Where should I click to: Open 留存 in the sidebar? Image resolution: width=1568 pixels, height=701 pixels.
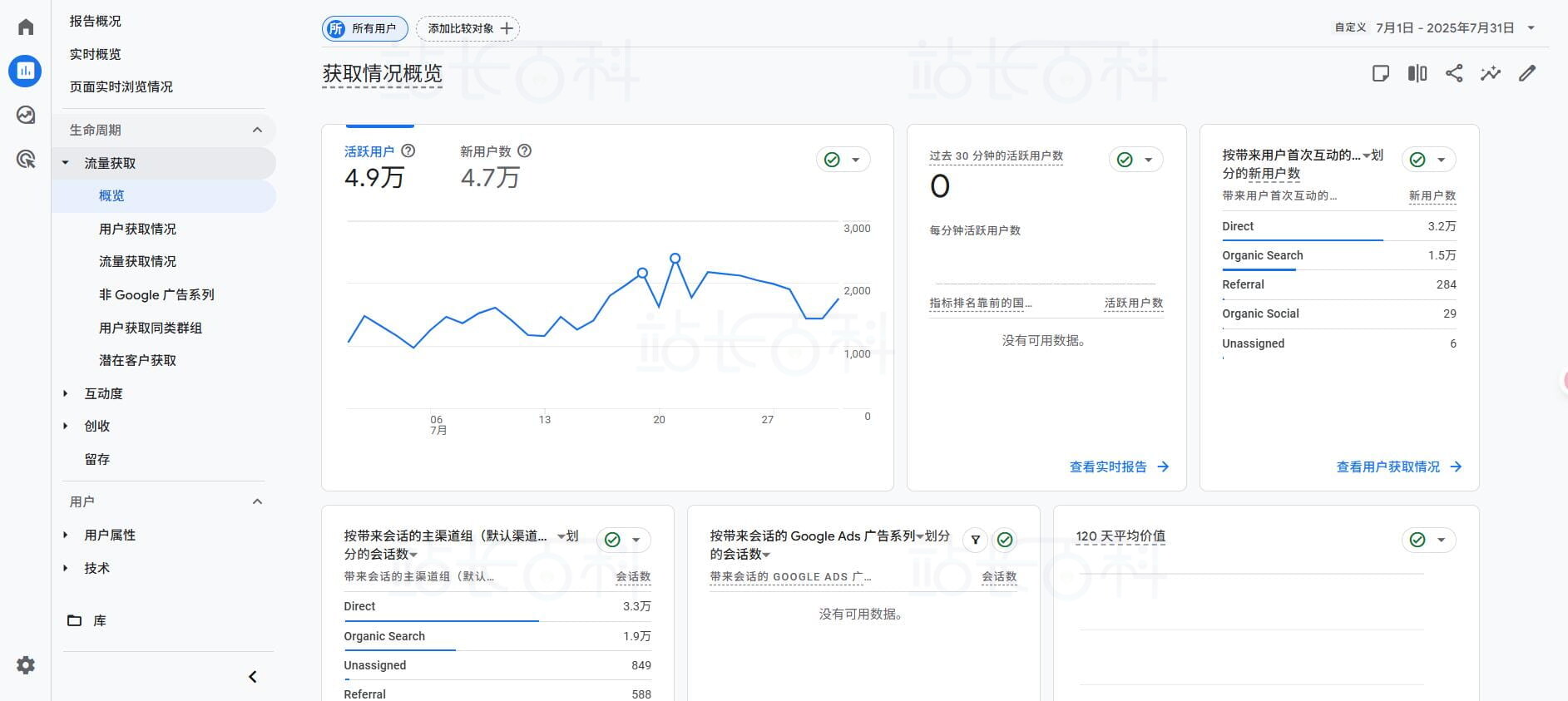tap(97, 459)
